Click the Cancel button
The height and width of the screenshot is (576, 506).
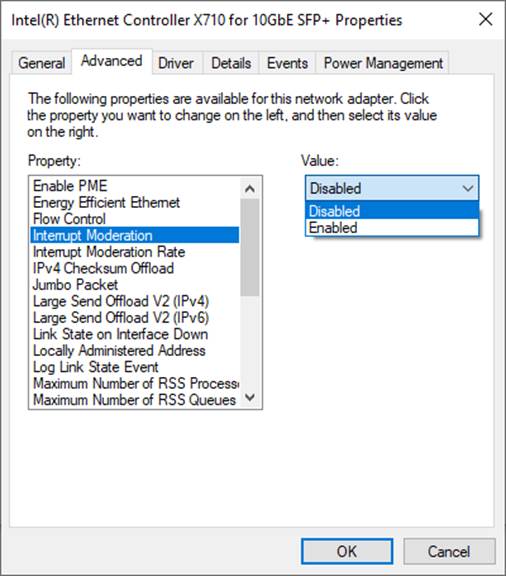[449, 551]
